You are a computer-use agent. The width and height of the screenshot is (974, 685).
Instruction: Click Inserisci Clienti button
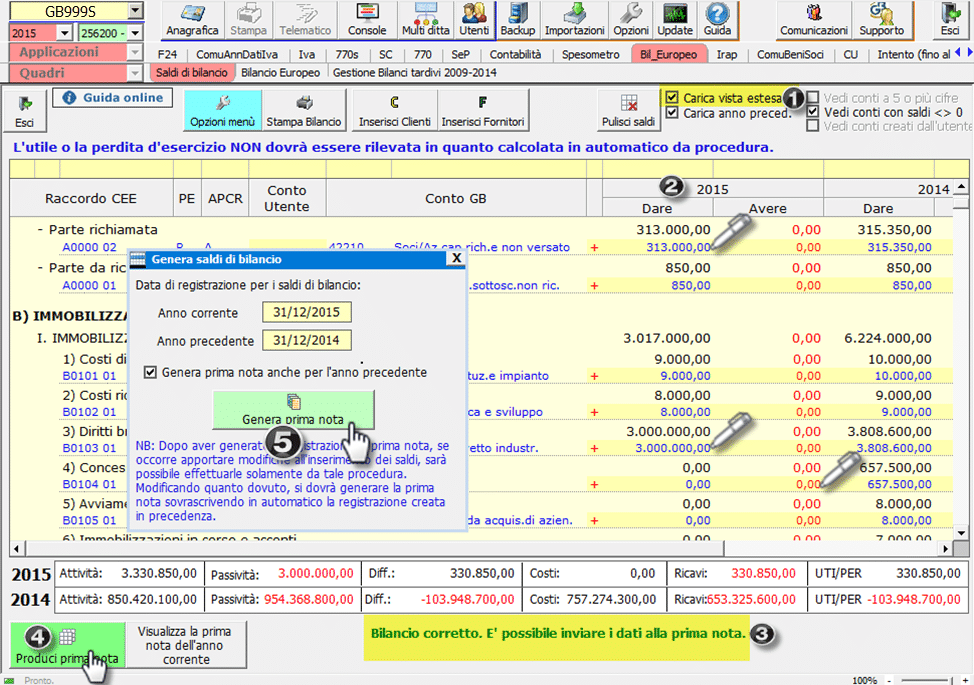tap(394, 110)
